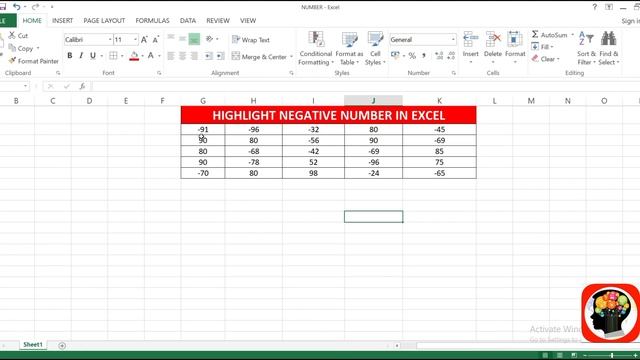Adjust the zoom slider in status bar
The image size is (640, 360).
point(612,356)
